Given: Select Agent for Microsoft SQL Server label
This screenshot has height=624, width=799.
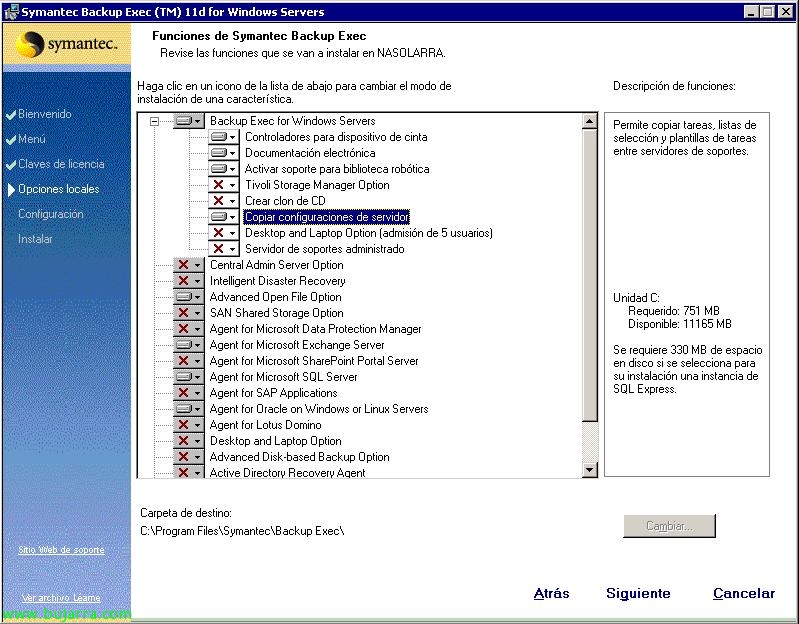Looking at the screenshot, I should coord(283,377).
